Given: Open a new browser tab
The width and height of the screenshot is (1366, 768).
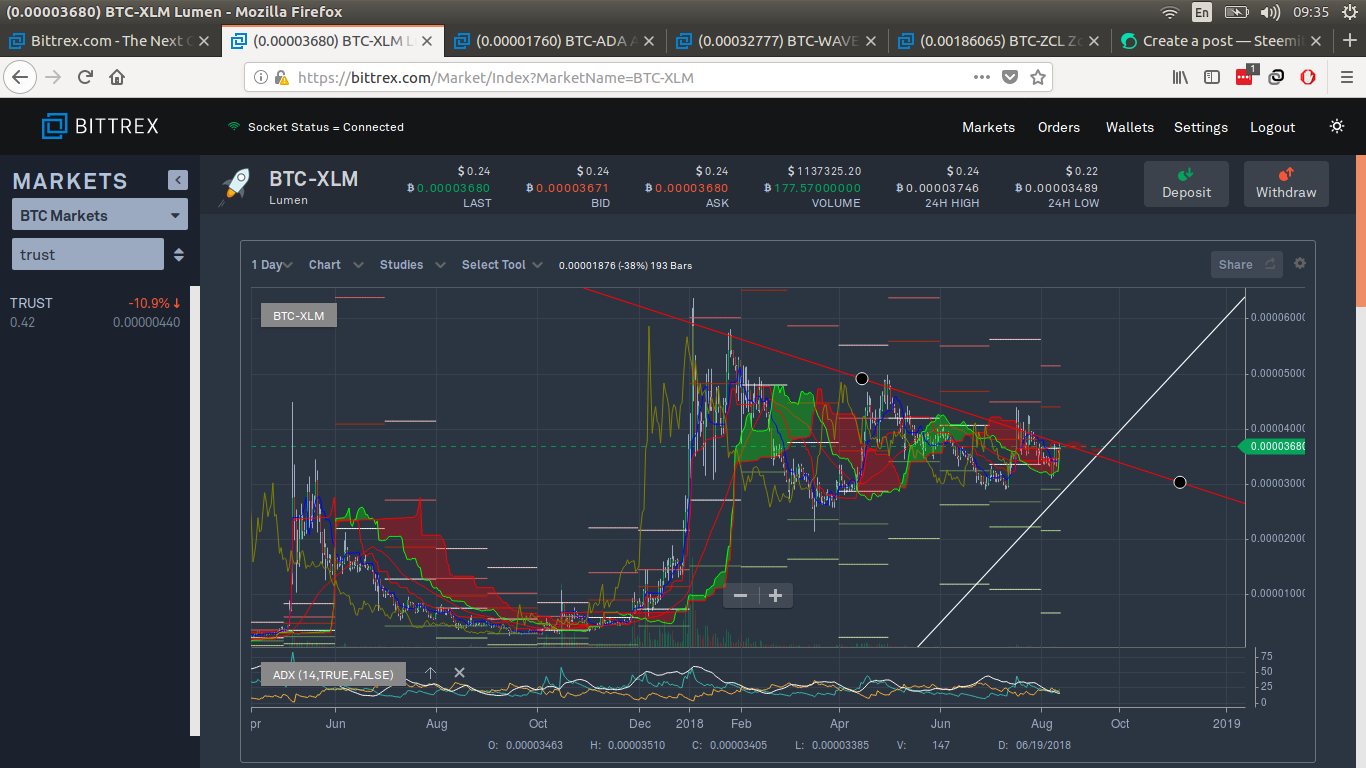Looking at the screenshot, I should point(1349,41).
